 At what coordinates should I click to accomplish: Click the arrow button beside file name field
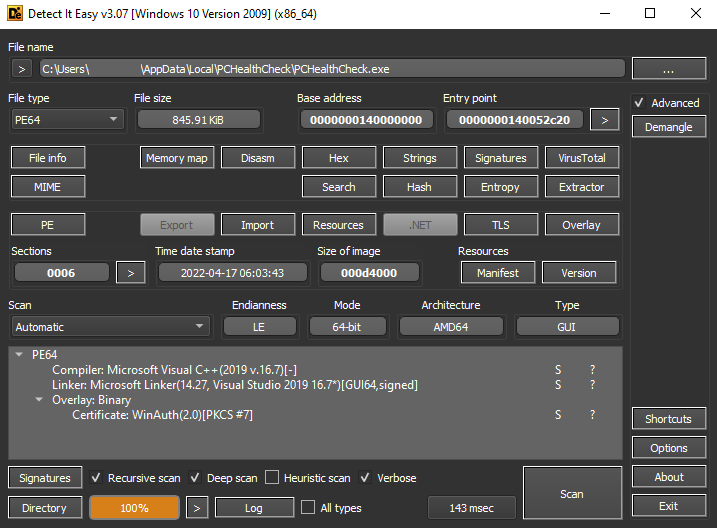tap(21, 69)
